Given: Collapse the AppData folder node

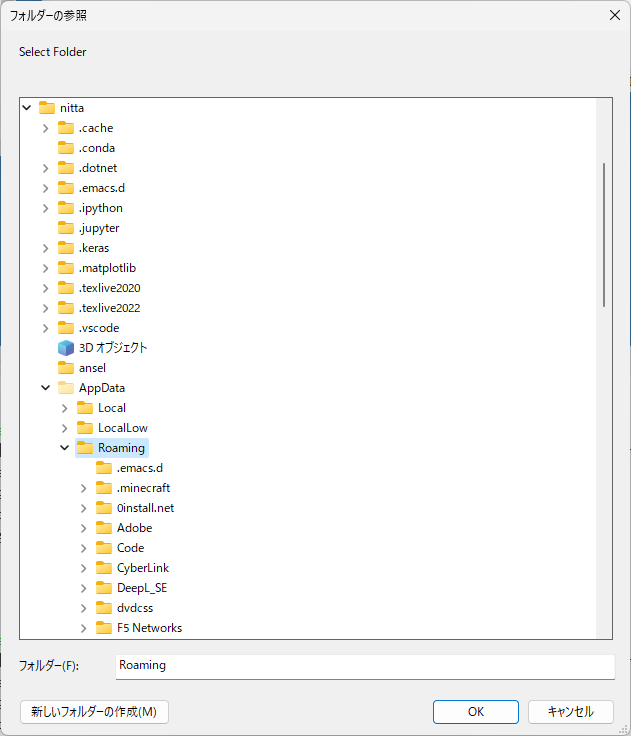Looking at the screenshot, I should (x=46, y=388).
